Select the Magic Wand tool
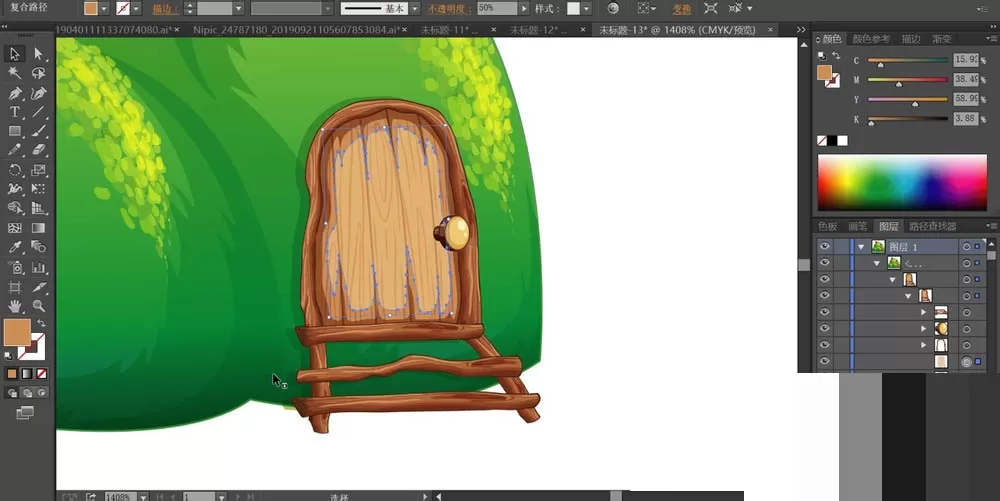 (x=15, y=73)
